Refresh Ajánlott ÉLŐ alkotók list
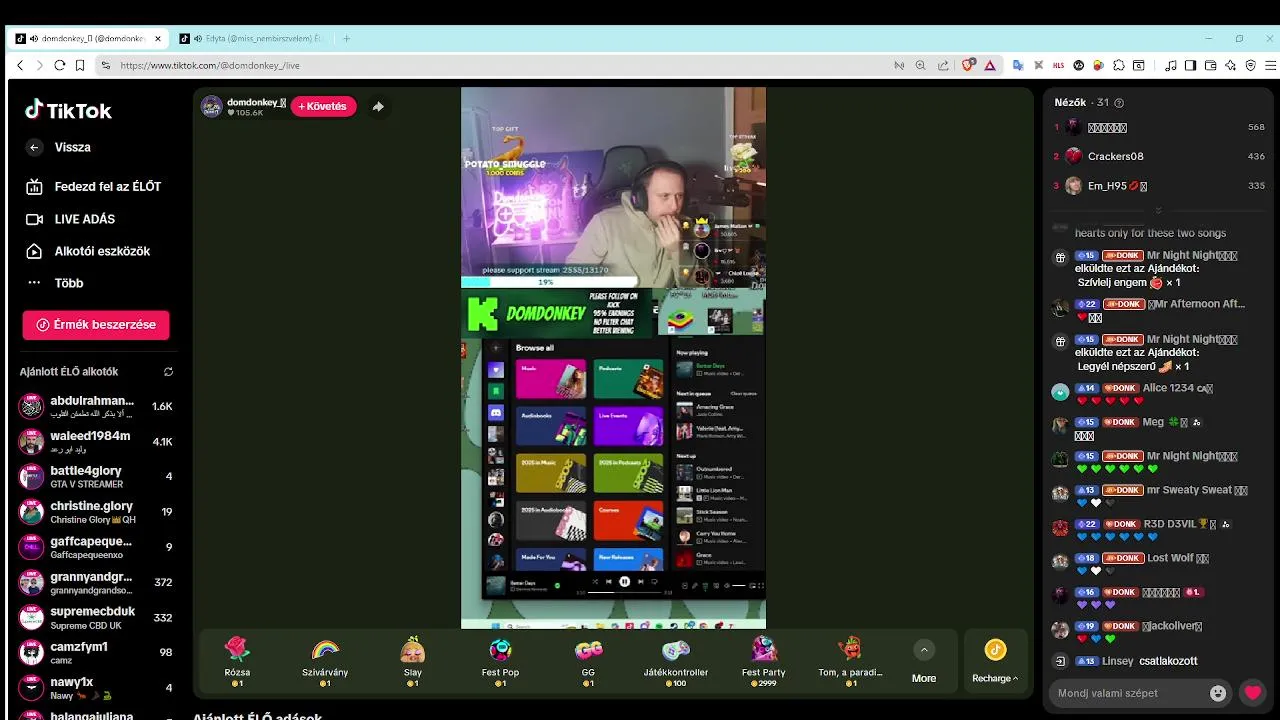Viewport: 1280px width, 720px height. (x=168, y=372)
